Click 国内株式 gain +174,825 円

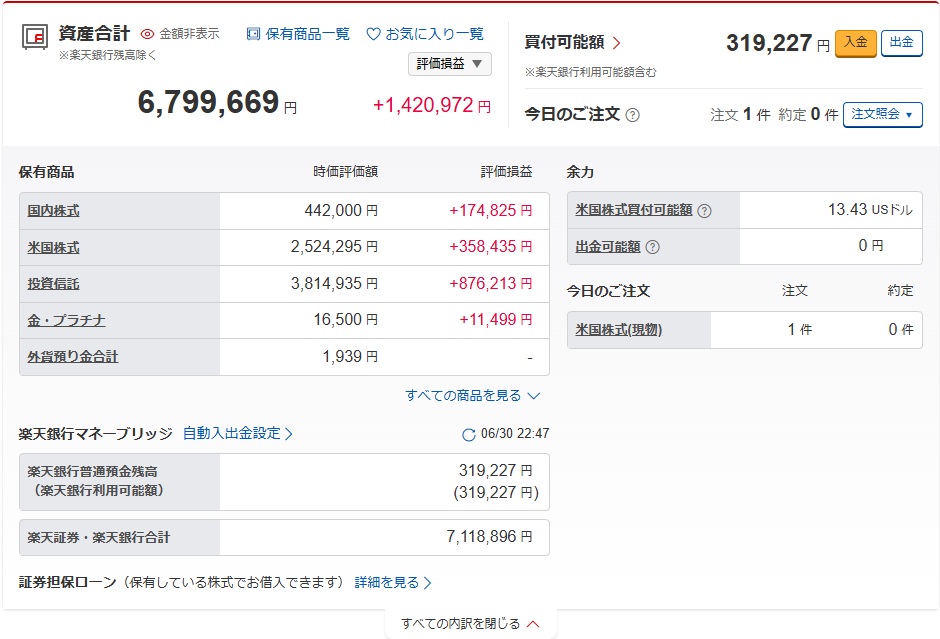[x=490, y=211]
